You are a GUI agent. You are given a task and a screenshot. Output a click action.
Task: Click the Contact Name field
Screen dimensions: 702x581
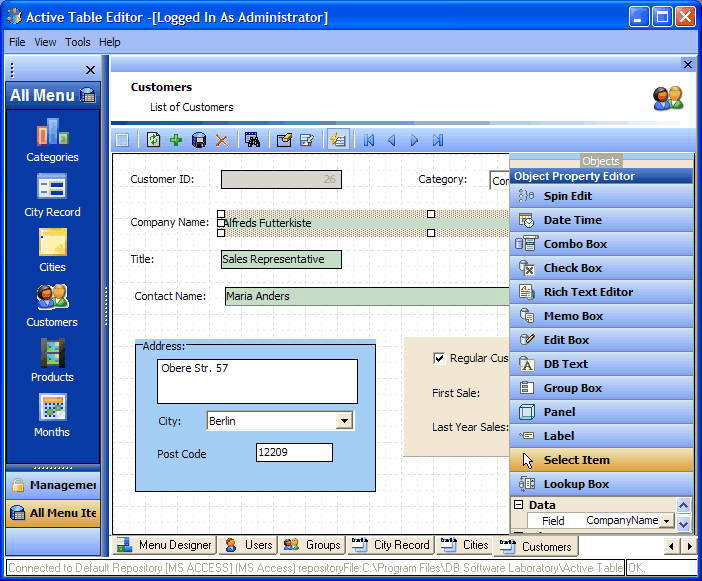(367, 296)
